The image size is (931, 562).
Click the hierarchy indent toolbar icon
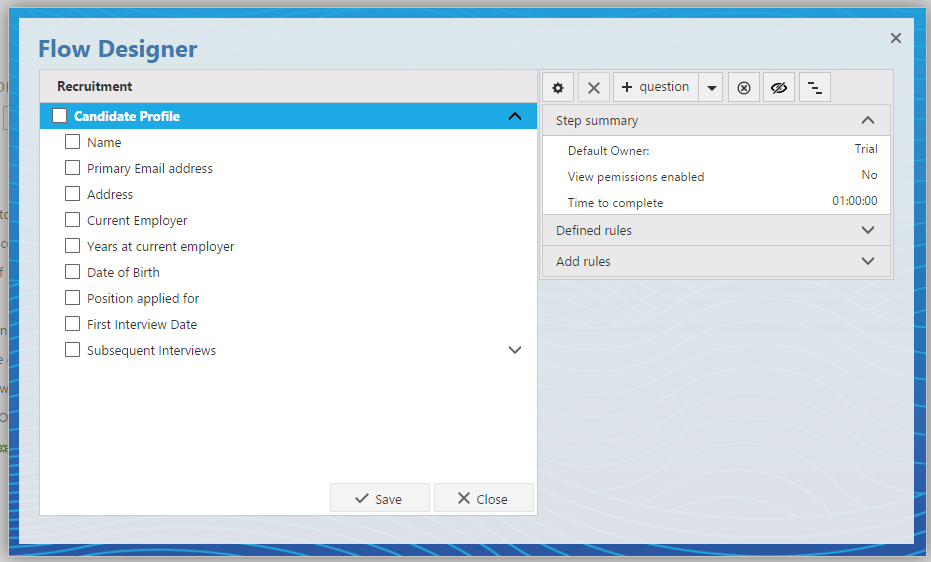(x=815, y=88)
